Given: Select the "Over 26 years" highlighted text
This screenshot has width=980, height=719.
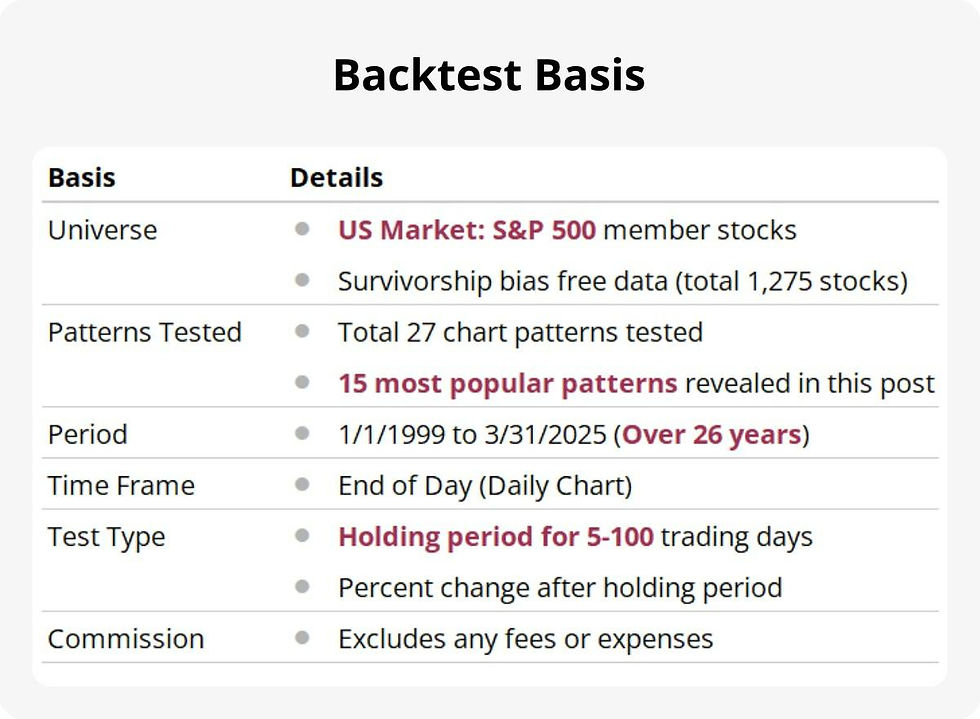Looking at the screenshot, I should click(x=711, y=435).
